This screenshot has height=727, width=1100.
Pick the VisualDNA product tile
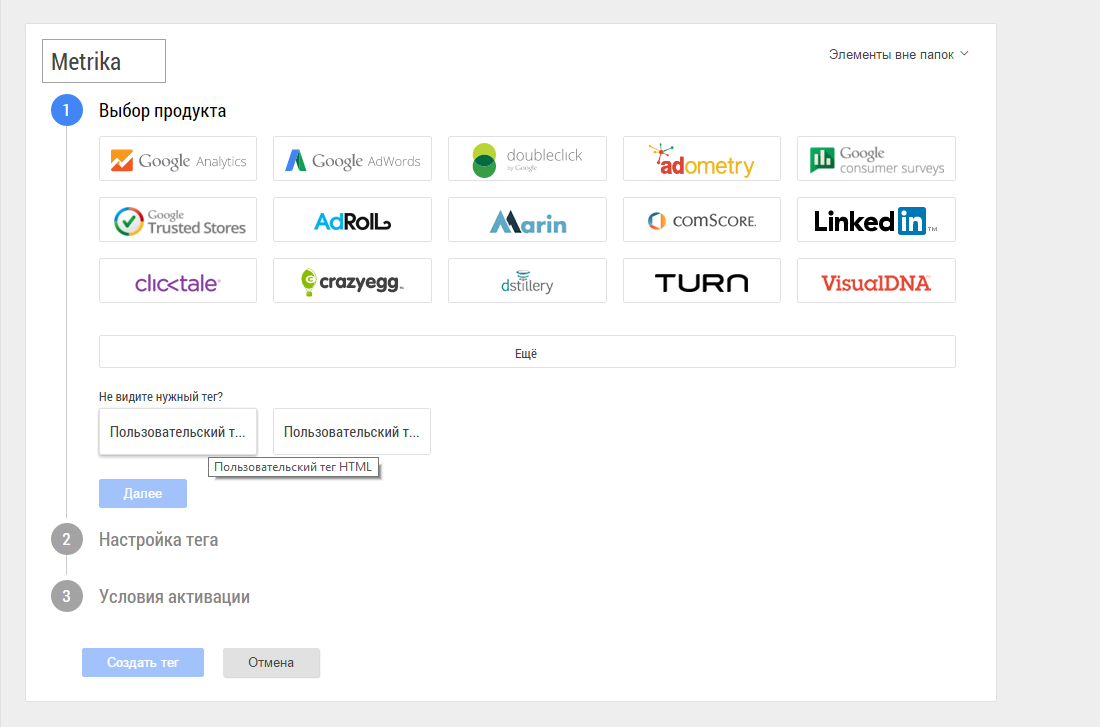[876, 281]
